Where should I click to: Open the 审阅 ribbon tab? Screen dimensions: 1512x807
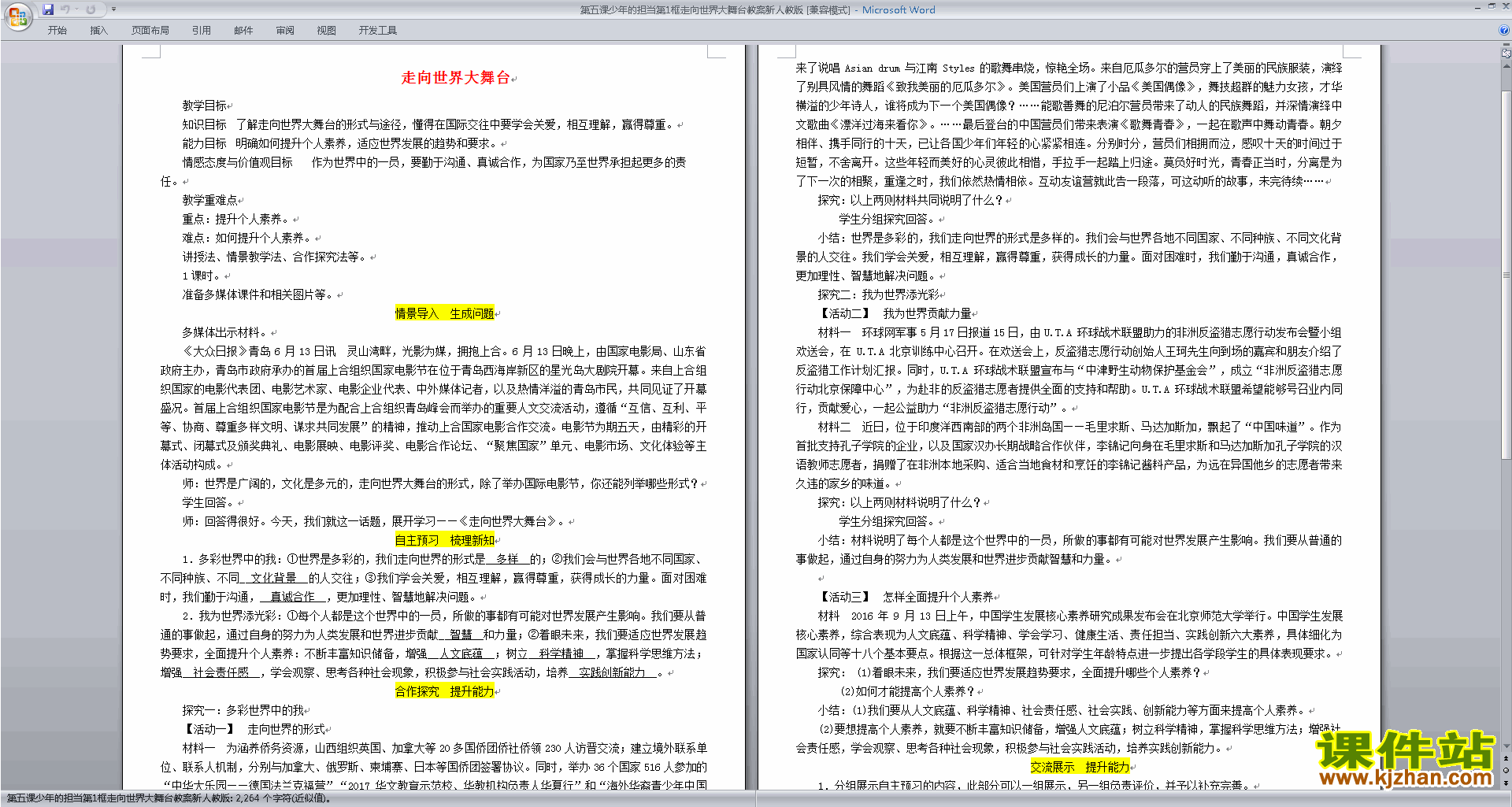coord(285,30)
